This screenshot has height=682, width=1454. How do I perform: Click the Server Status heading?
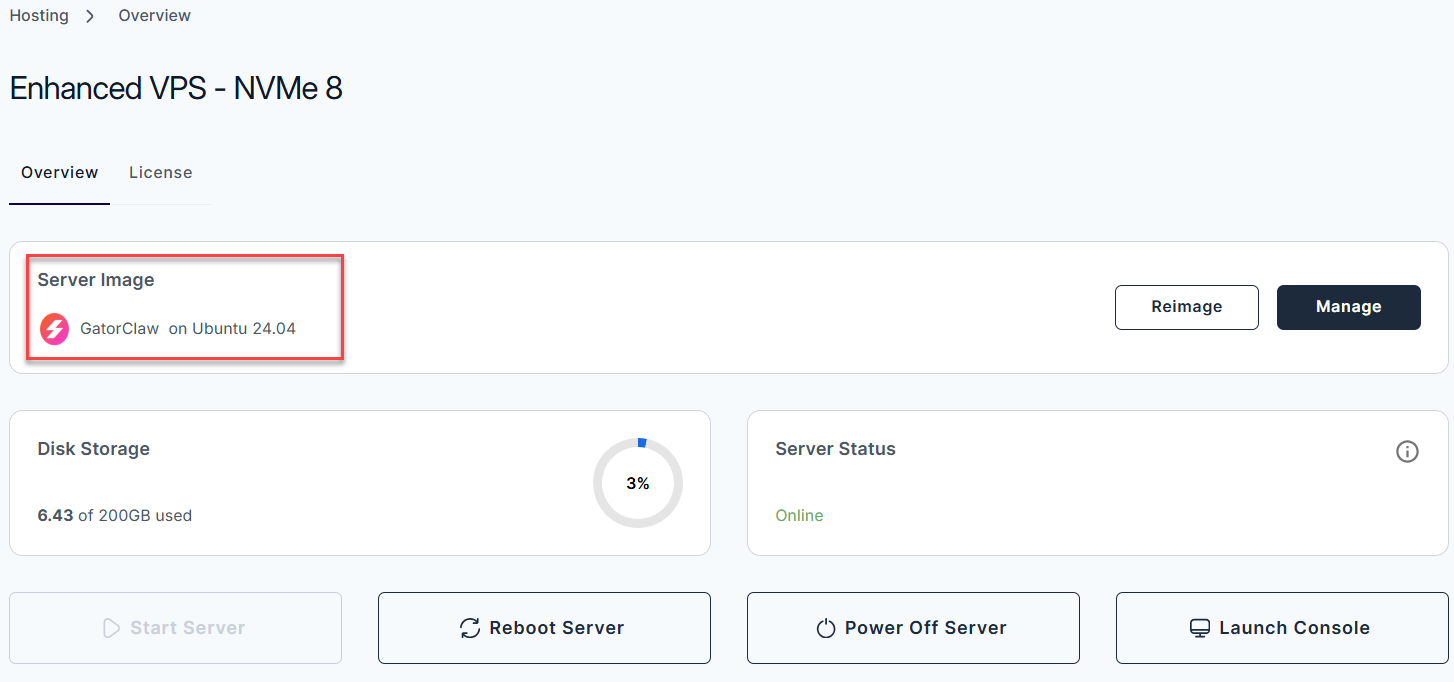836,449
